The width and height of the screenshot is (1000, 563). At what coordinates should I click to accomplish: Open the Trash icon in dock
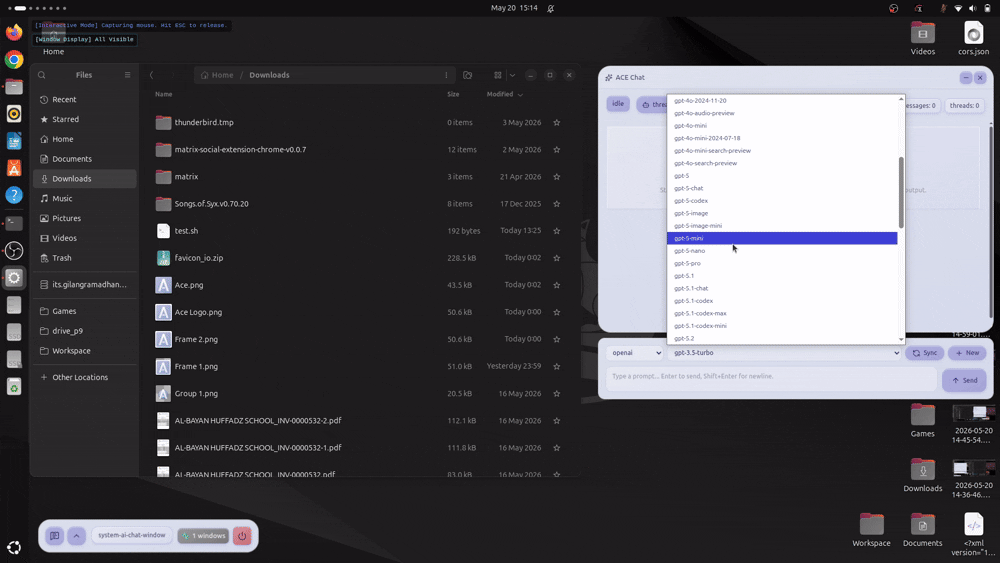tap(14, 386)
